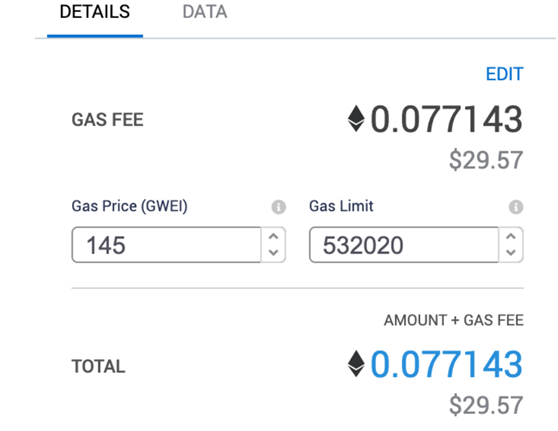Increase Gas Price with the up arrow
Screen dimensions: 558x431
[273, 237]
